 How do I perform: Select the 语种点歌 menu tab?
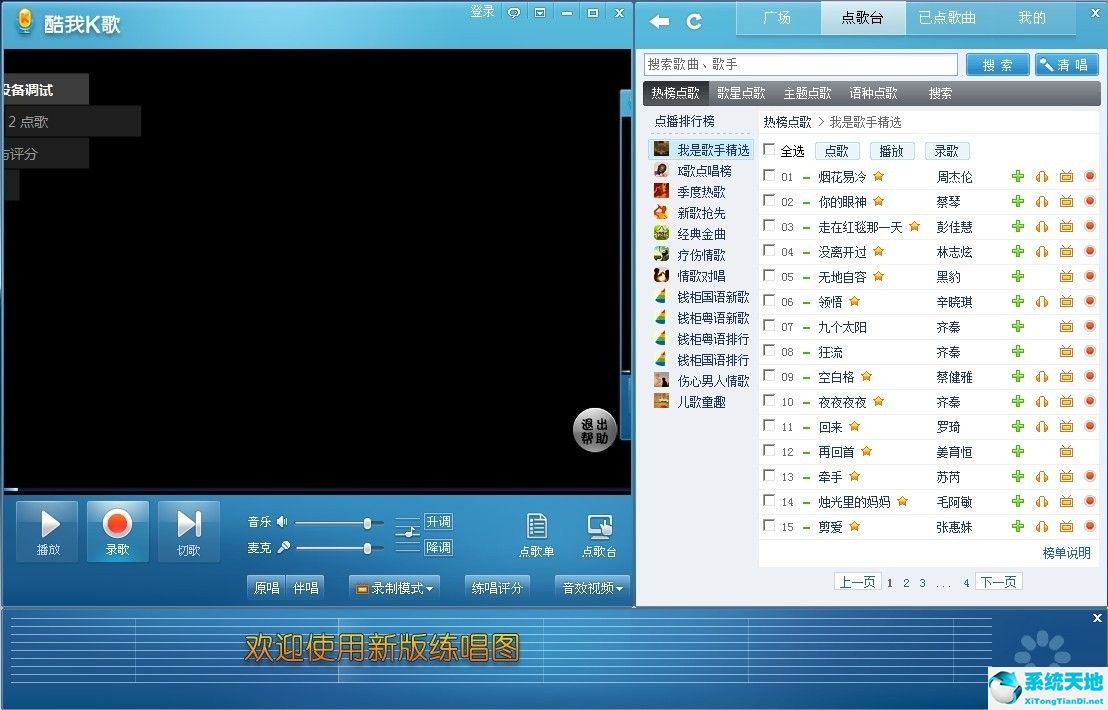click(873, 93)
